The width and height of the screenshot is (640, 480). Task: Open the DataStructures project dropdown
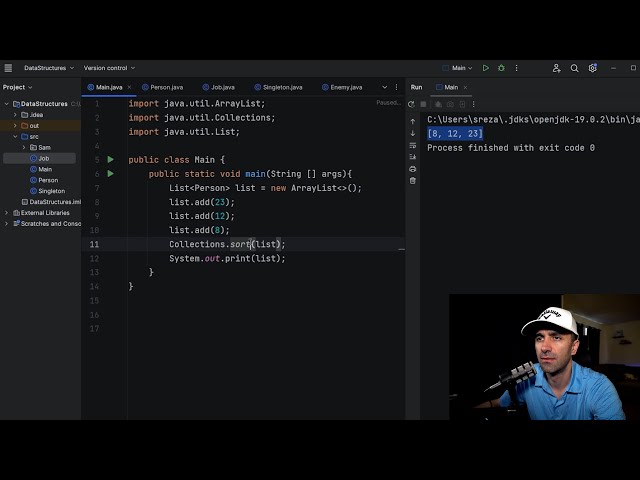[49, 68]
